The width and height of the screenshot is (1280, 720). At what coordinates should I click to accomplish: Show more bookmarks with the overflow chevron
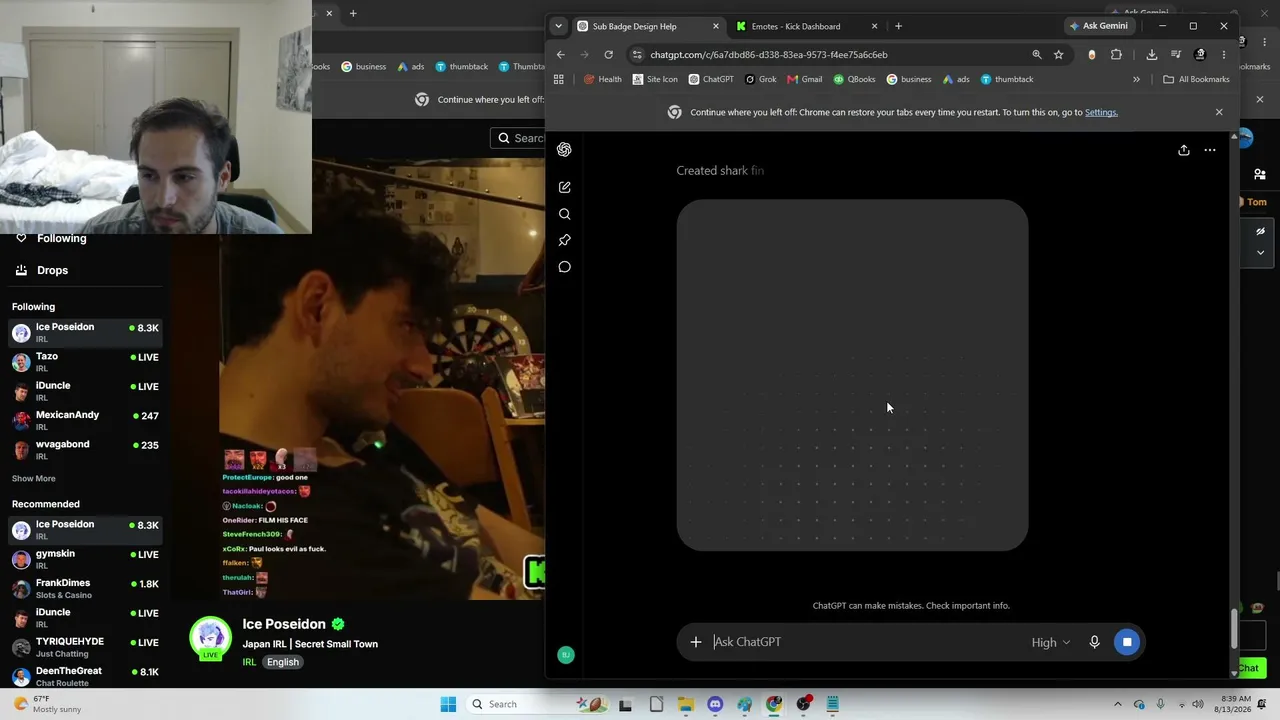pos(1136,79)
